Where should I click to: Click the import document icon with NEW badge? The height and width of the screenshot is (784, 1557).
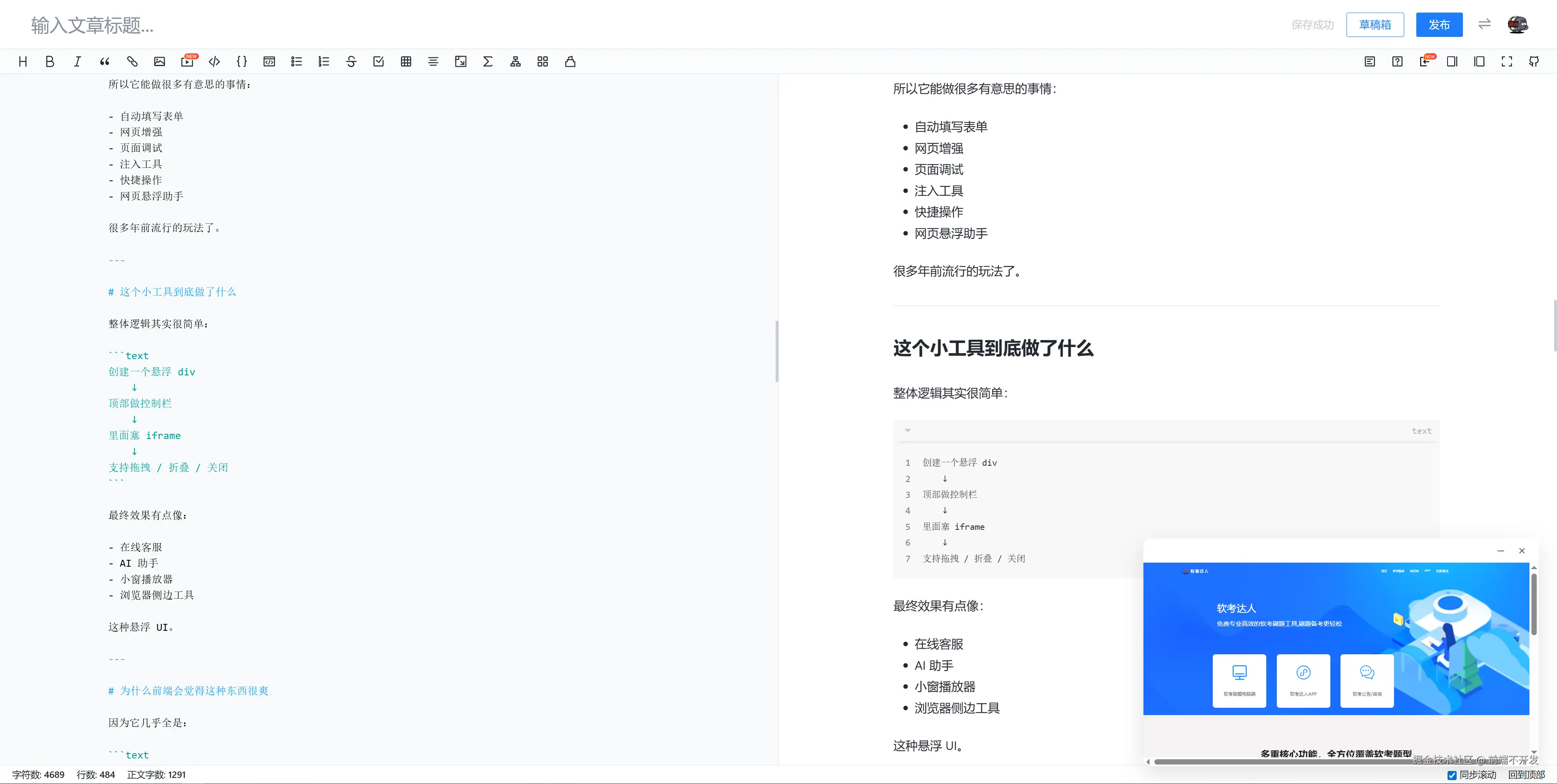[x=1426, y=61]
